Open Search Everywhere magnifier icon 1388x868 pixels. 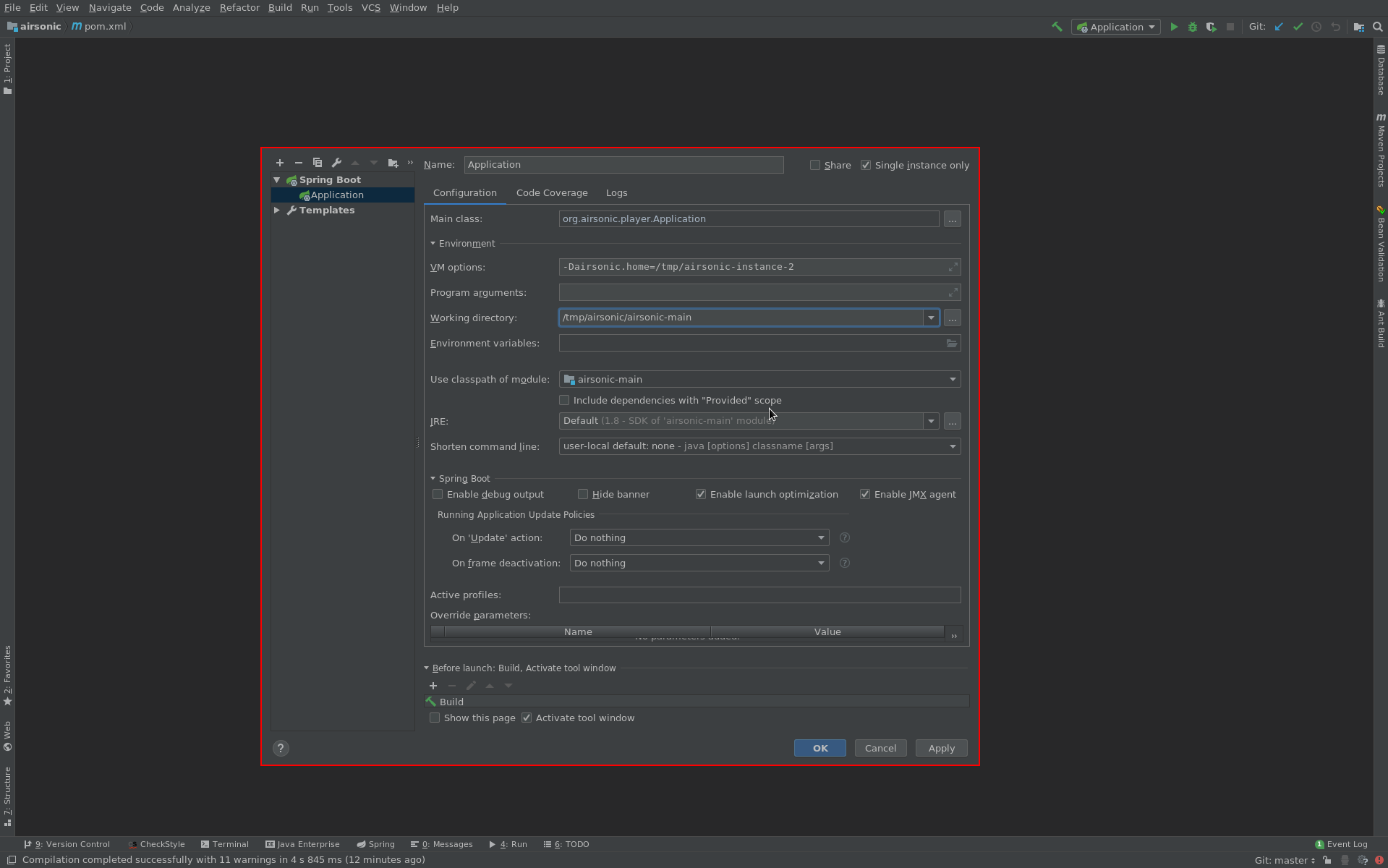coord(1378,27)
